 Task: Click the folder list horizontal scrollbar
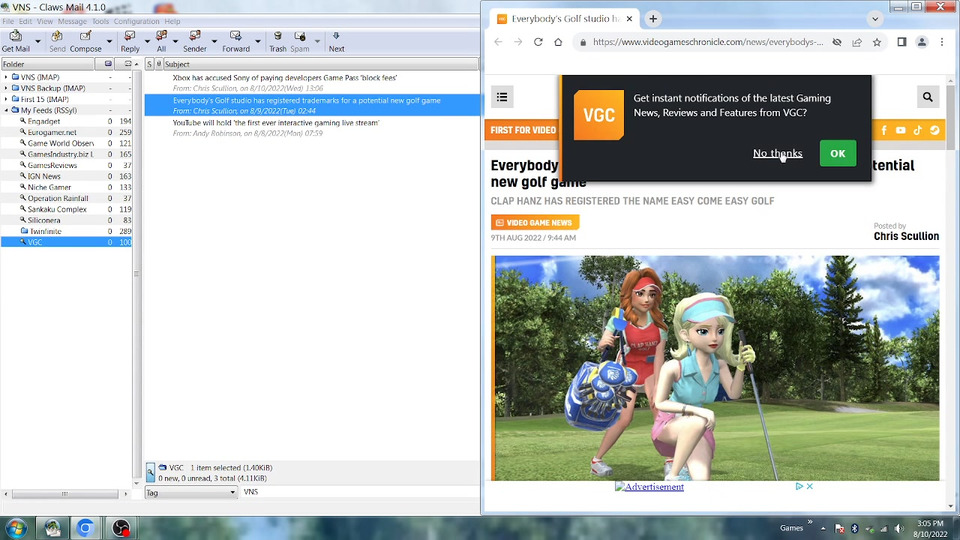pyautogui.click(x=64, y=493)
